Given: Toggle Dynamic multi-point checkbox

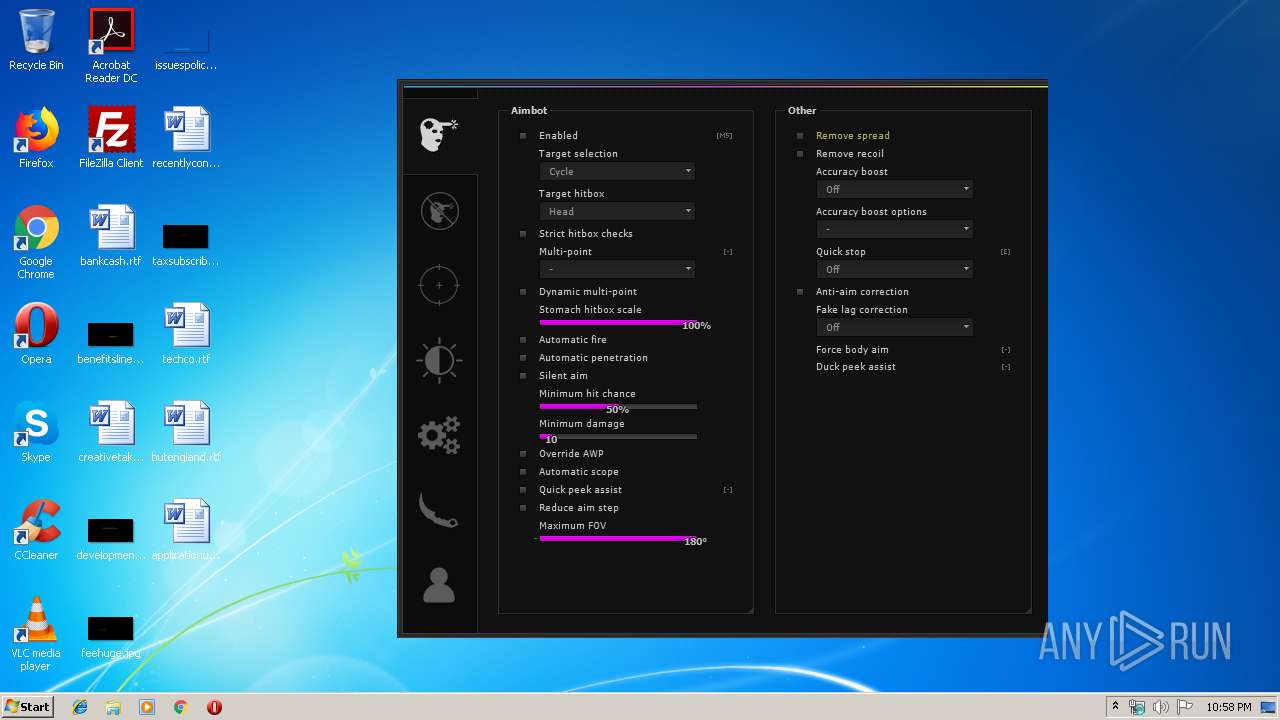Looking at the screenshot, I should (x=522, y=291).
